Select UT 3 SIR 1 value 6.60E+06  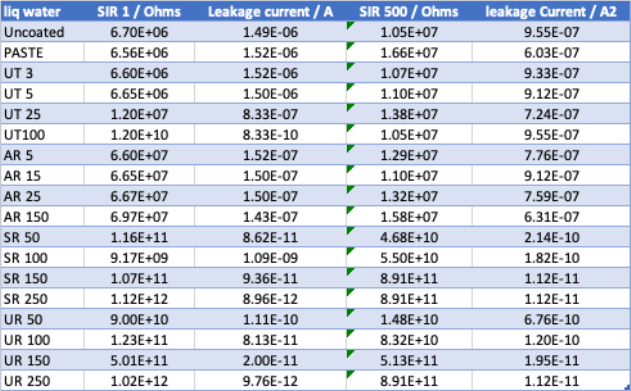pos(139,73)
